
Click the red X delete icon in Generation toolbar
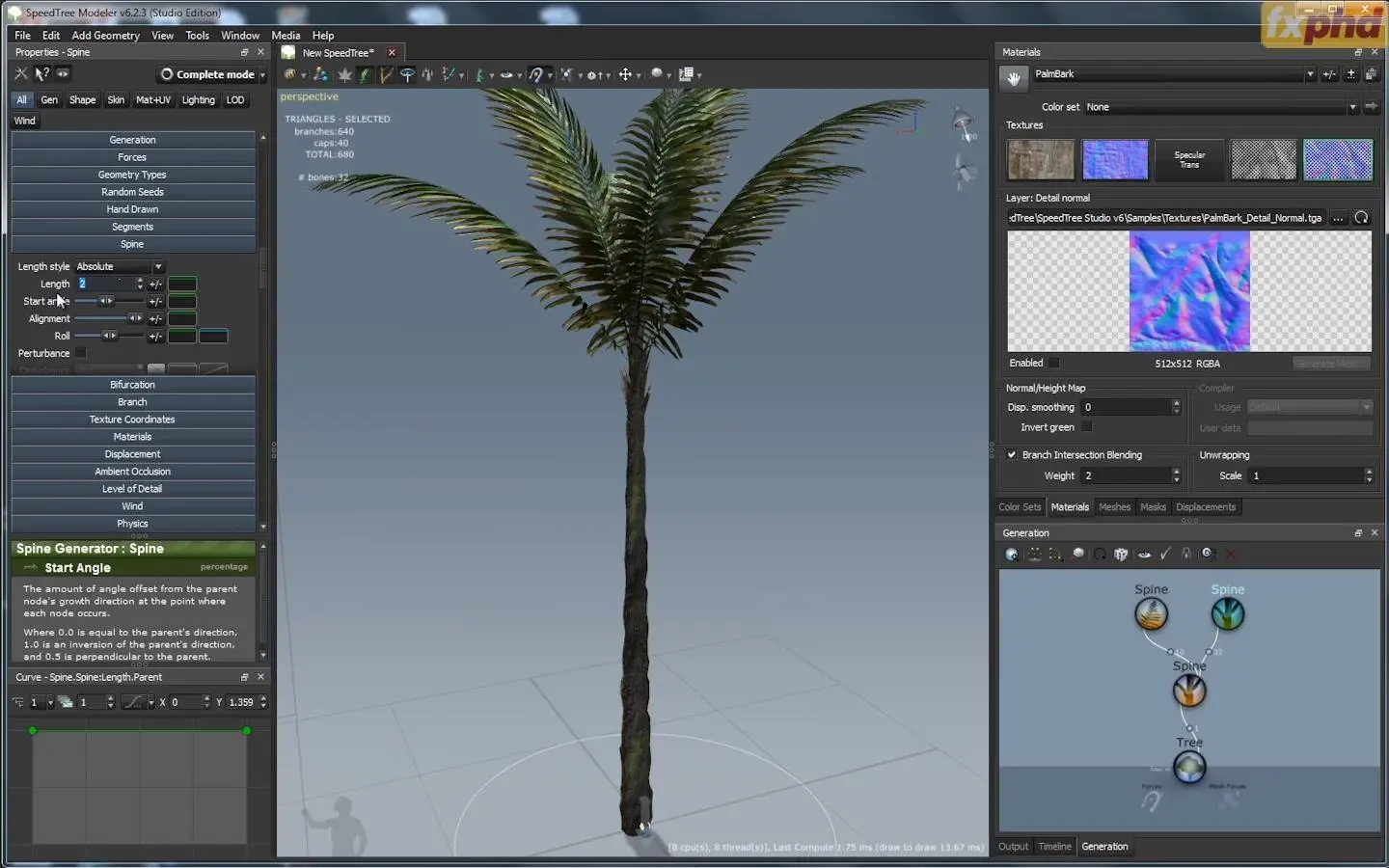(x=1230, y=555)
